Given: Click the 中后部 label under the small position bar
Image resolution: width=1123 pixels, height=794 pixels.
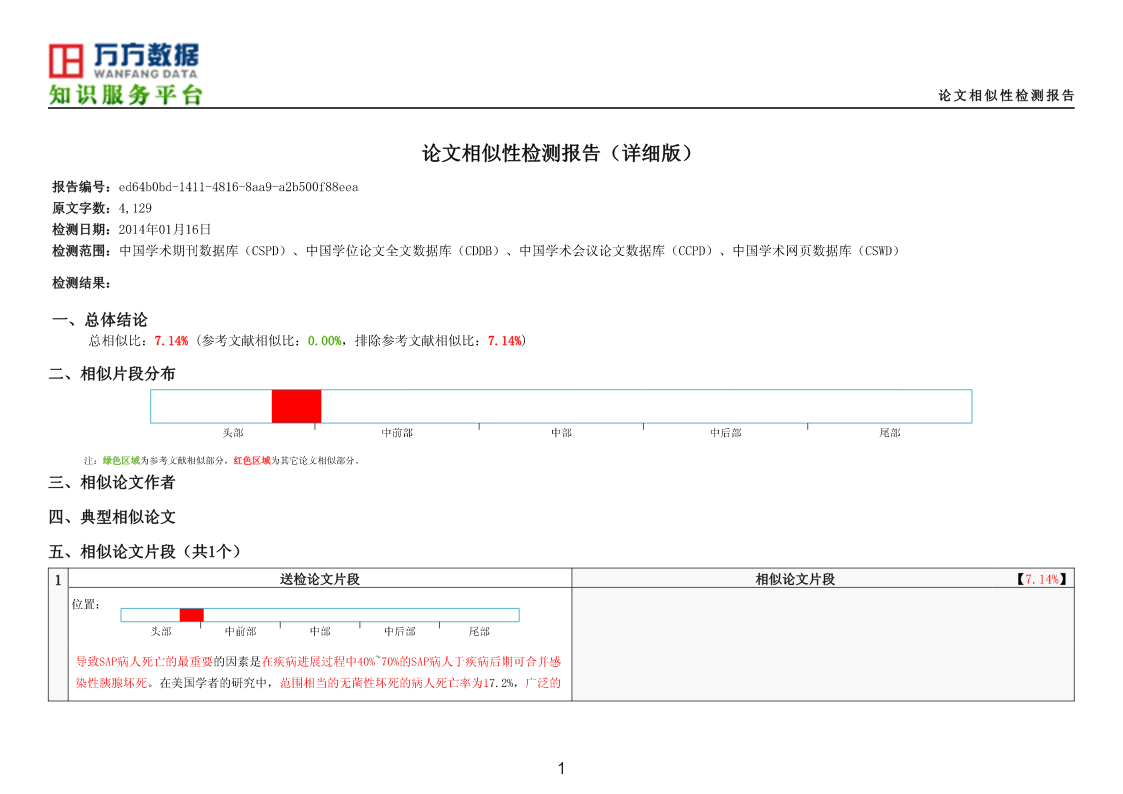Looking at the screenshot, I should [400, 631].
